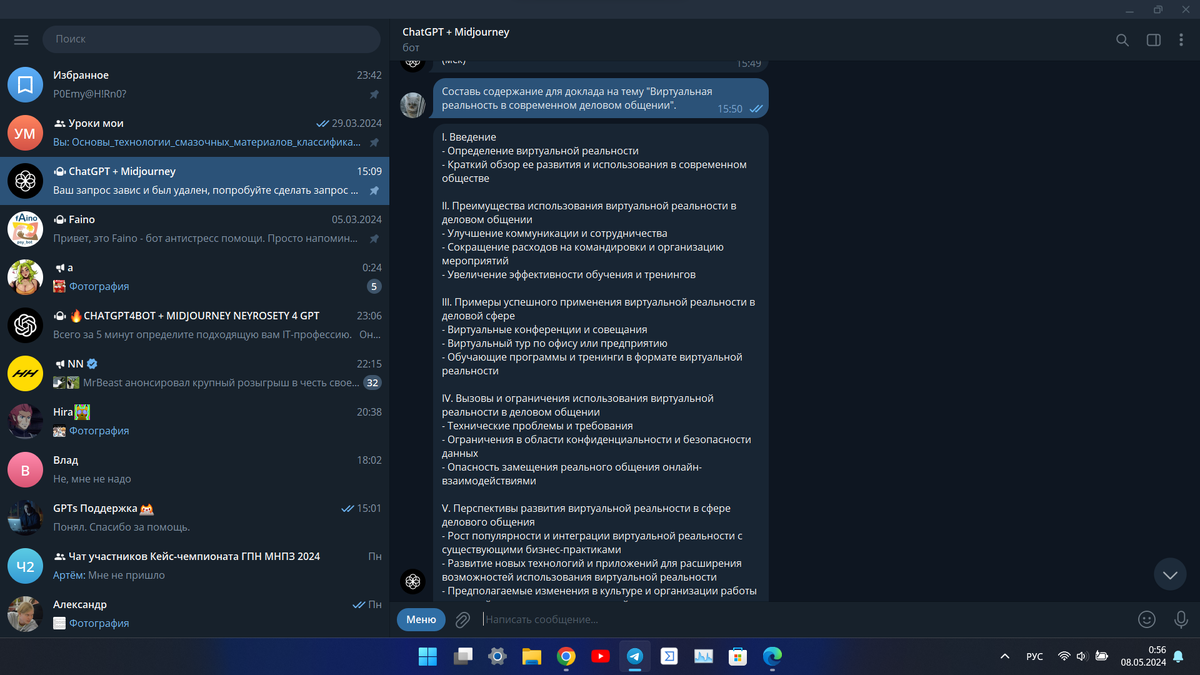Open Task View in taskbar
1200x675 pixels.
tap(462, 656)
